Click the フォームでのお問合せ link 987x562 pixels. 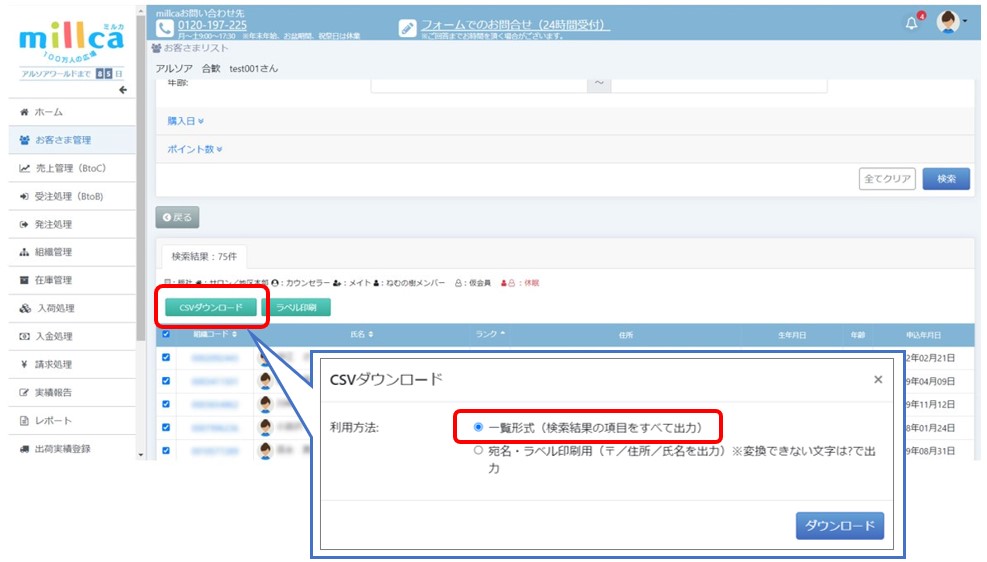click(515, 24)
